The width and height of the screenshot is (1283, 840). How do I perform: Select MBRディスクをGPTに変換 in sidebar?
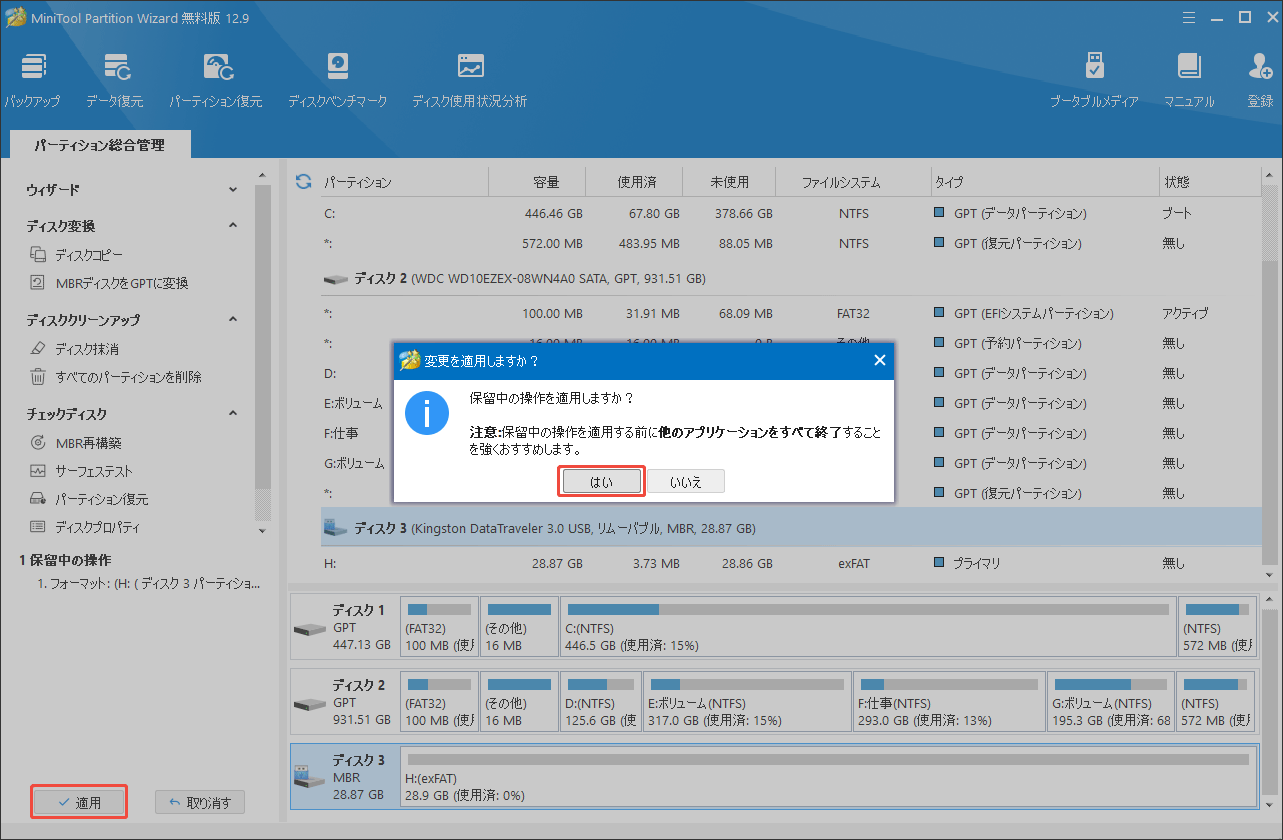(109, 283)
